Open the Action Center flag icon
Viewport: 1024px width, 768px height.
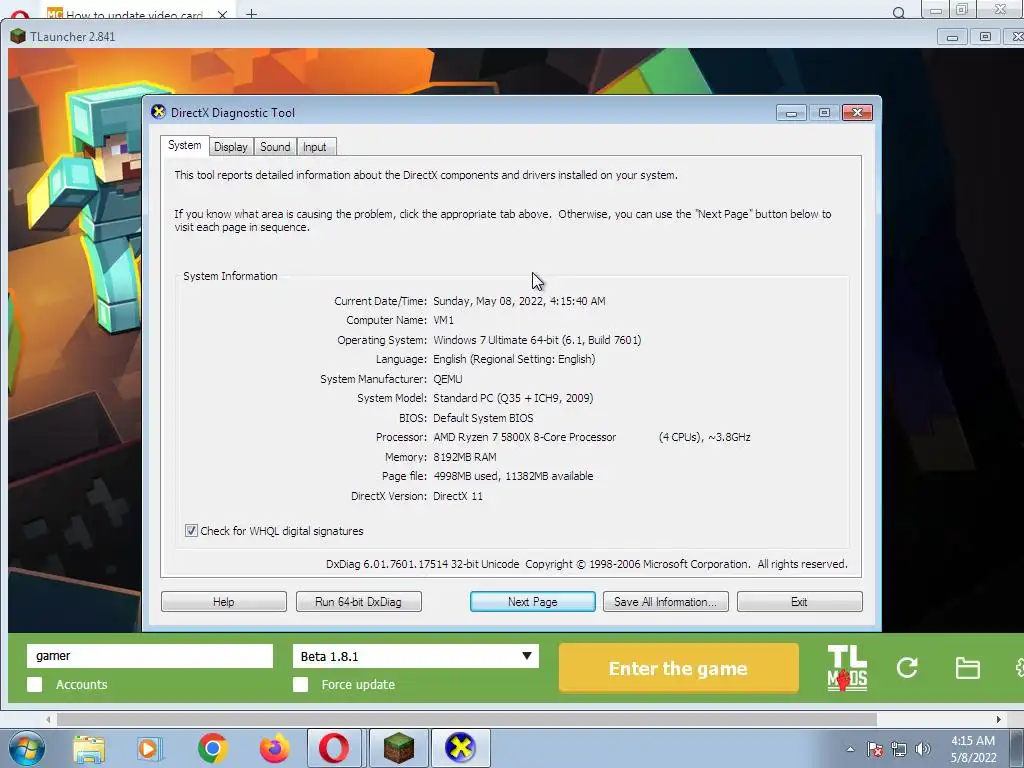point(874,749)
